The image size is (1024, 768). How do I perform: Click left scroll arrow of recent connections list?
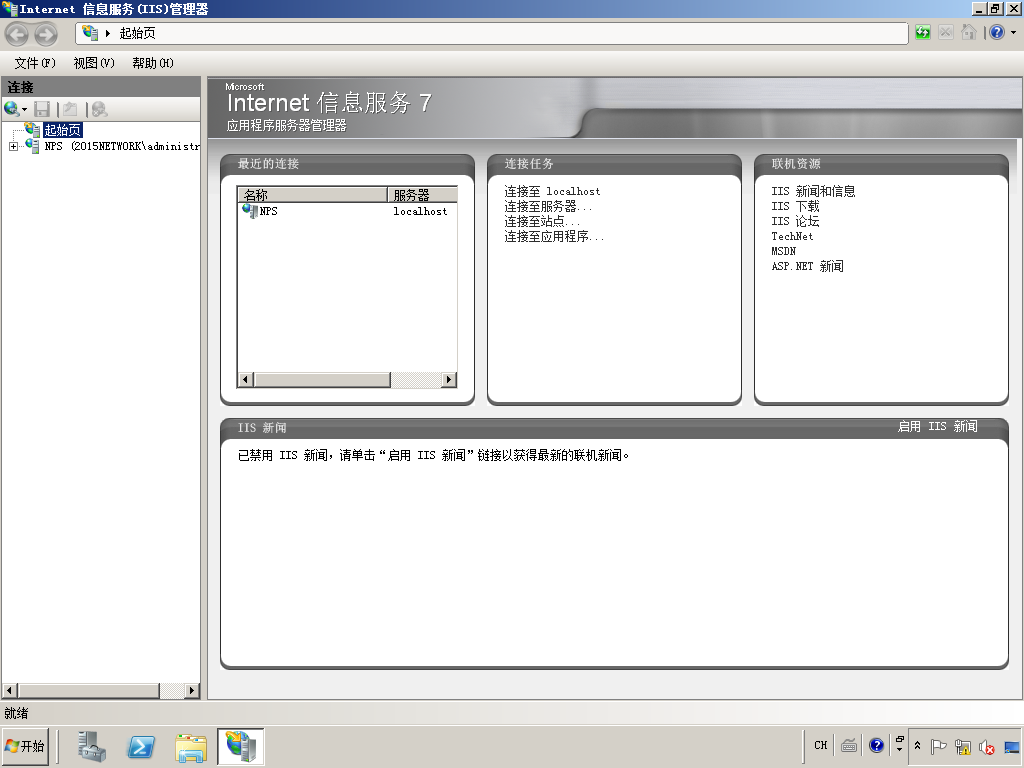246,379
